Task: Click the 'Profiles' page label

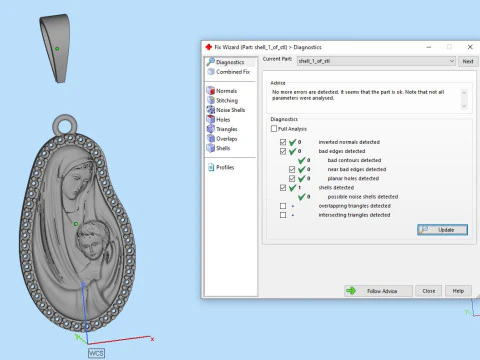Action: coord(225,167)
